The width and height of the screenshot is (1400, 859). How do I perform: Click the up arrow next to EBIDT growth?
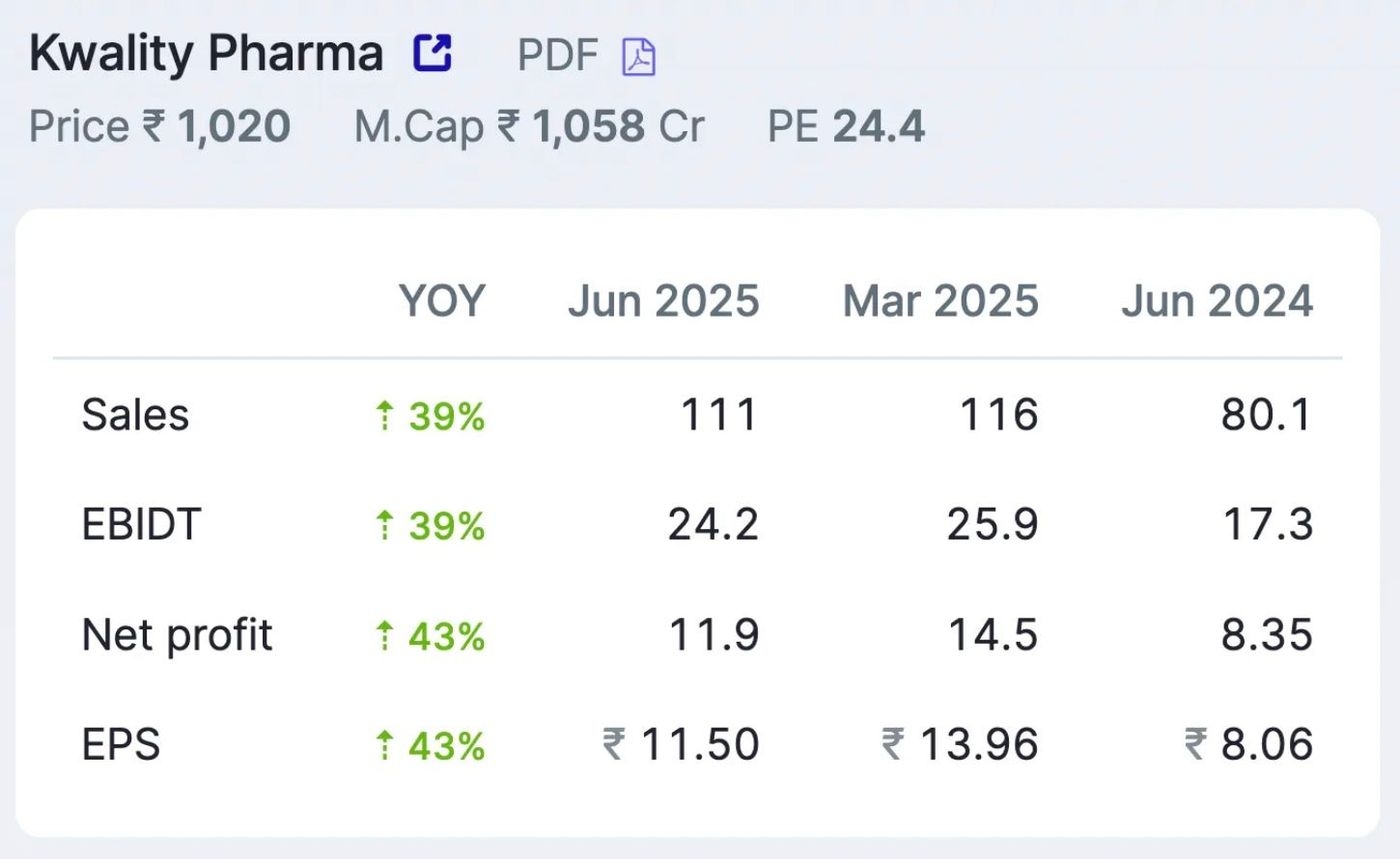coord(384,524)
